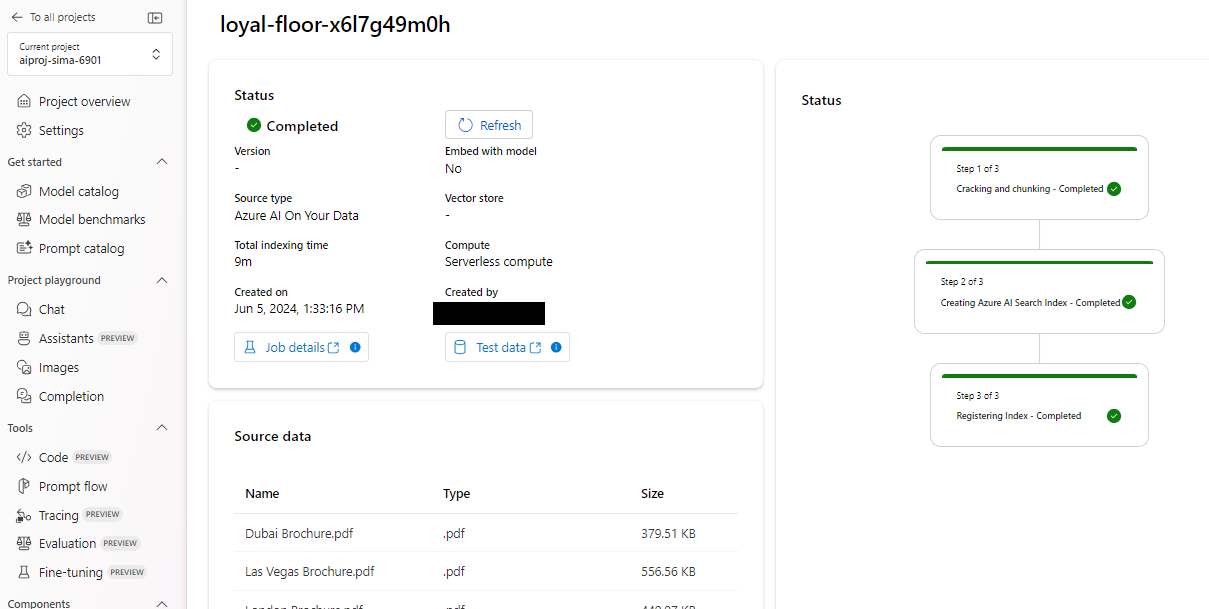
Task: Click the Azure AI On Your Data value
Action: pos(296,215)
